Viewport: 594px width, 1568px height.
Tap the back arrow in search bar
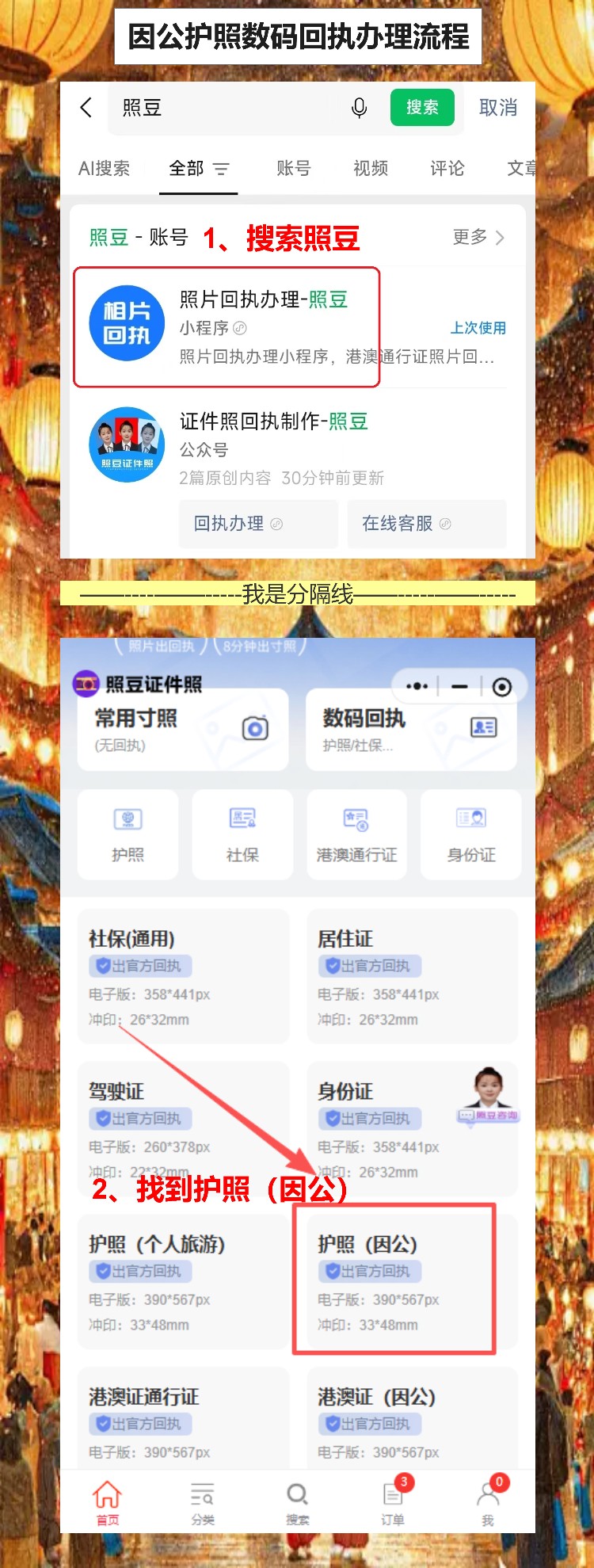pos(86,107)
